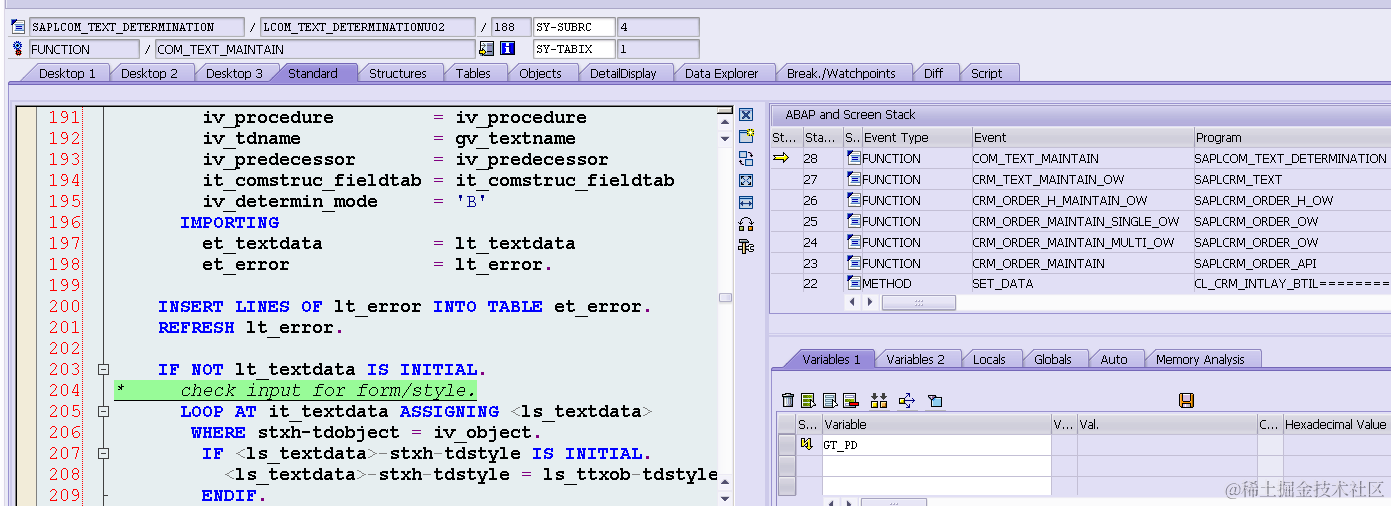Click the stack icon of CRM_ORDER_MAINTAIN row

[x=853, y=263]
